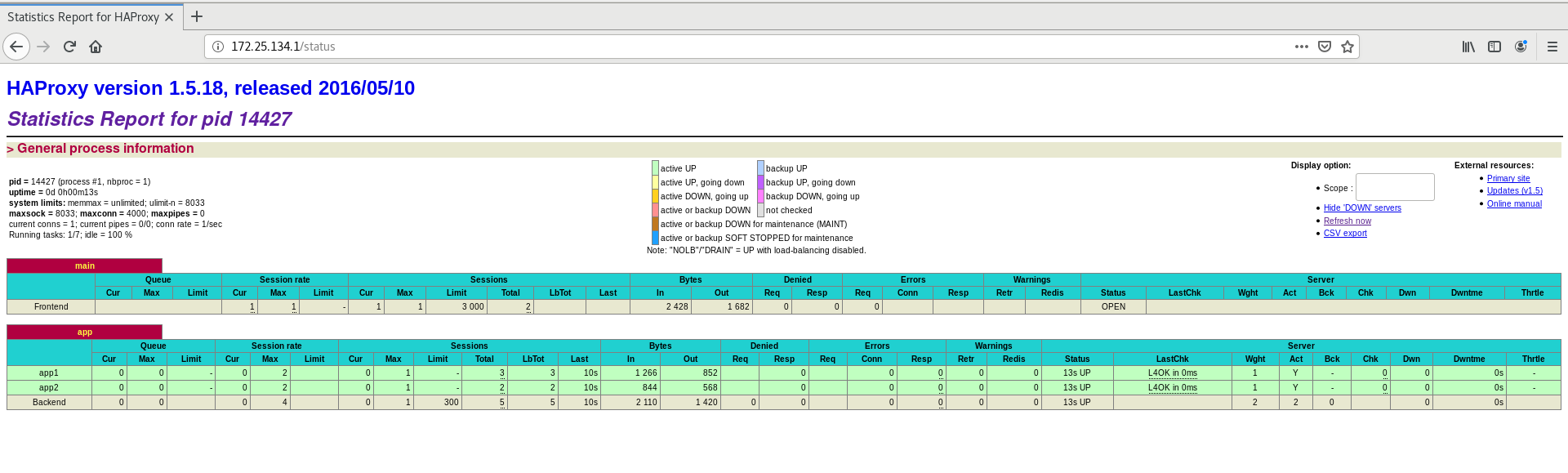Select the app1 server row label
1568x473 pixels.
pos(49,373)
